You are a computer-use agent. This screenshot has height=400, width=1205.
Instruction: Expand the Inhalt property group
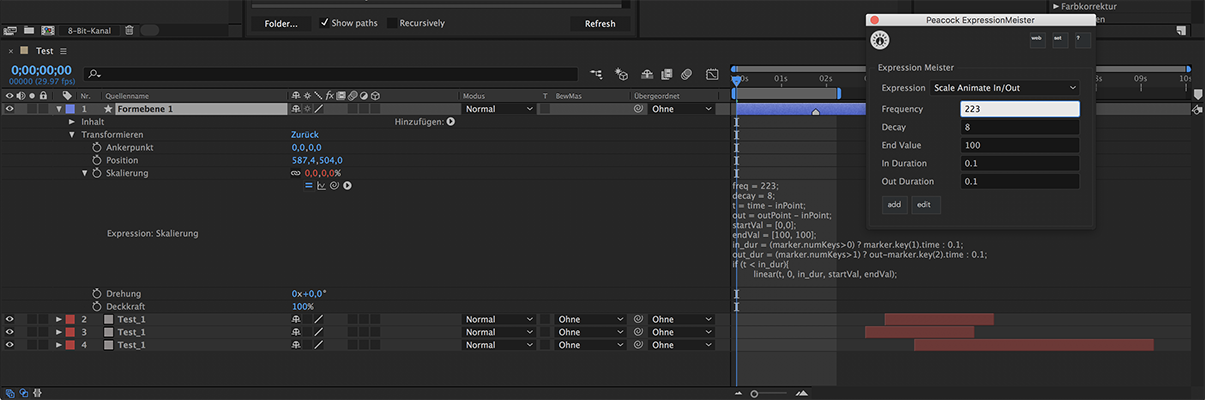pyautogui.click(x=72, y=121)
